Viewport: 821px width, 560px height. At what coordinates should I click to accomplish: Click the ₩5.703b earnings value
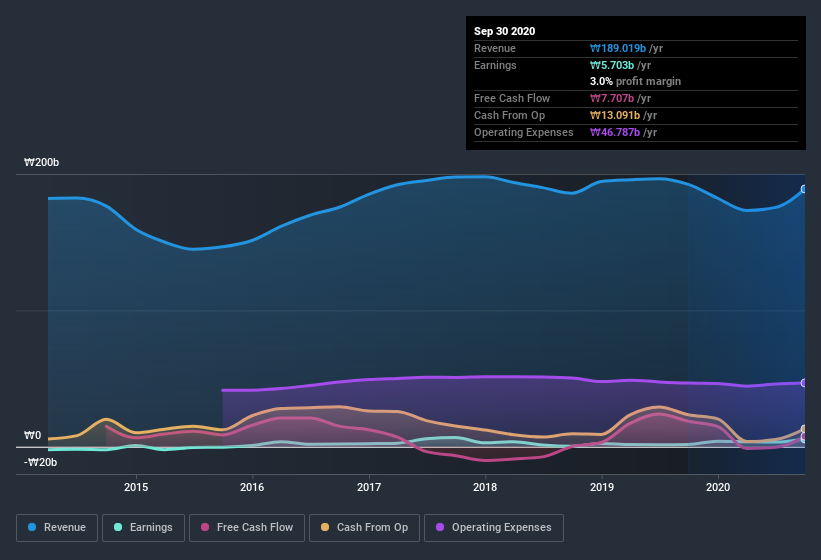coord(612,65)
